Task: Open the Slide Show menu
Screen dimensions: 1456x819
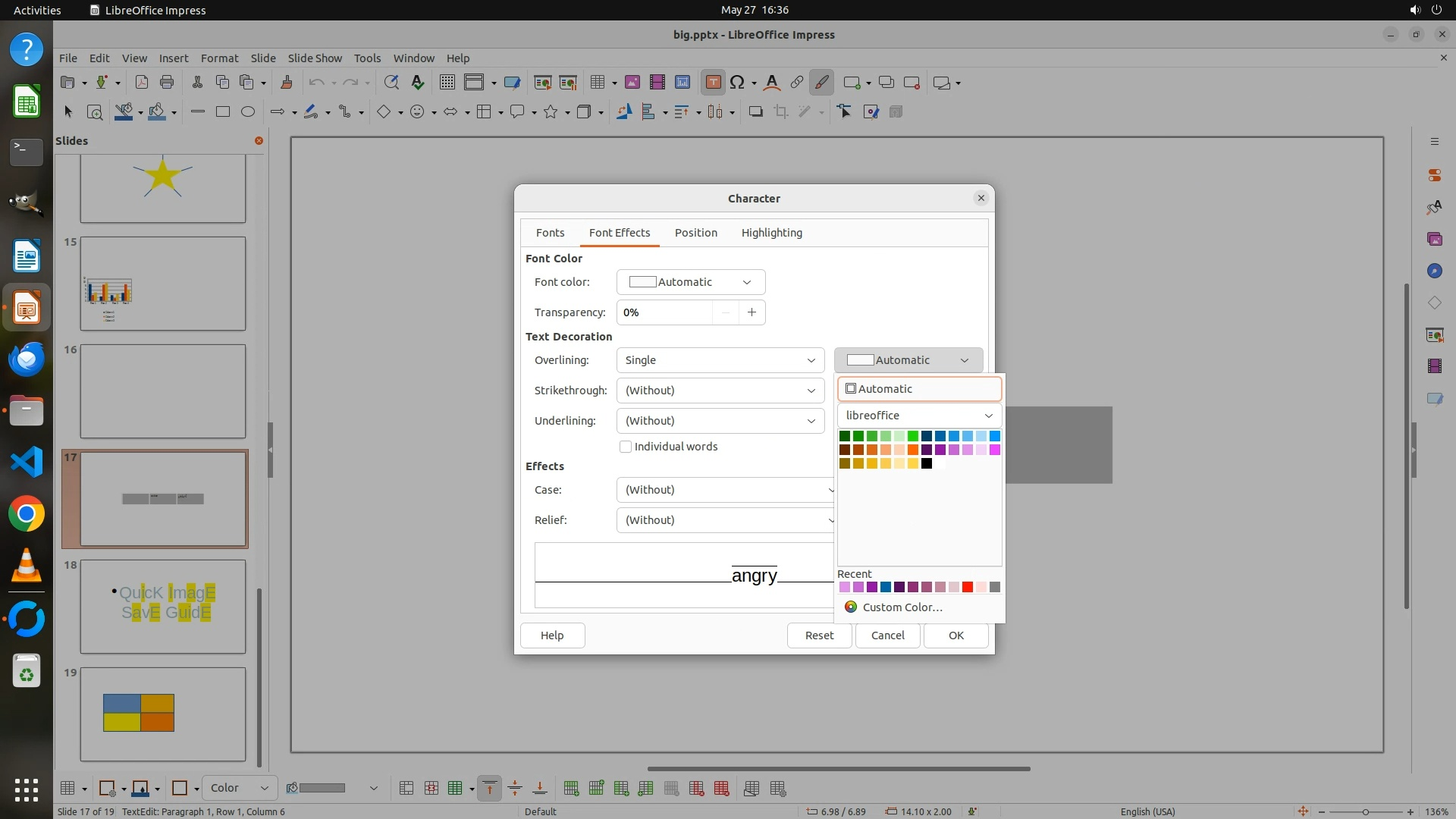Action: [315, 58]
